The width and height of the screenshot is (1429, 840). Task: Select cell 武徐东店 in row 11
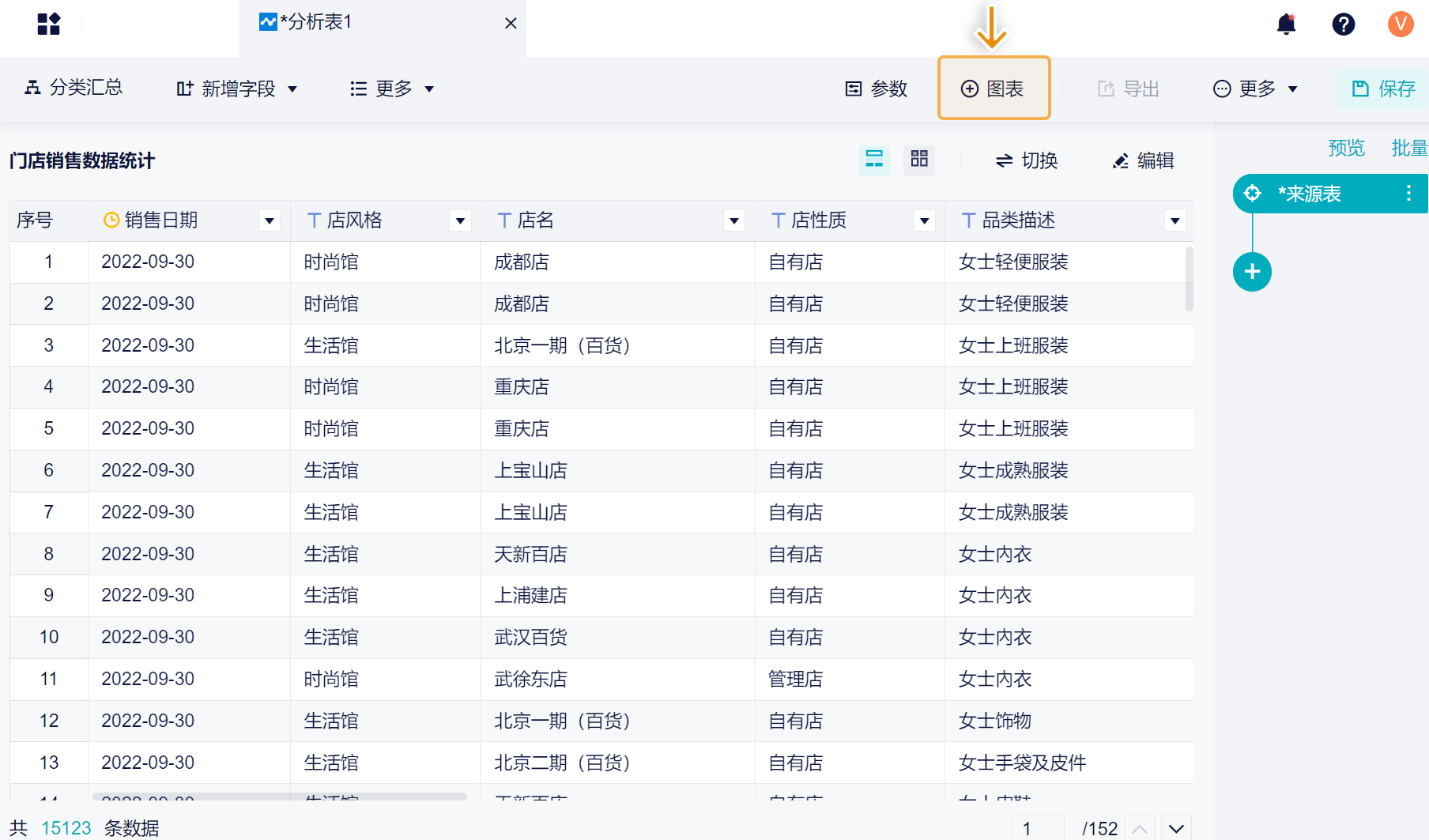[x=617, y=679]
